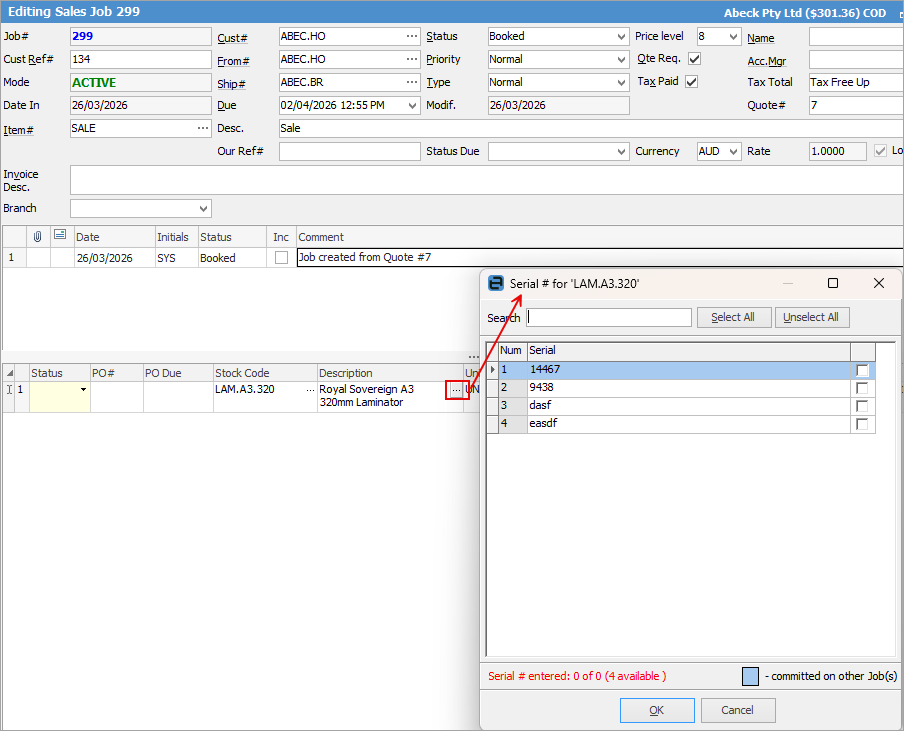The height and width of the screenshot is (731, 904).
Task: Click the ellipsis button beside From# field
Action: (412, 59)
